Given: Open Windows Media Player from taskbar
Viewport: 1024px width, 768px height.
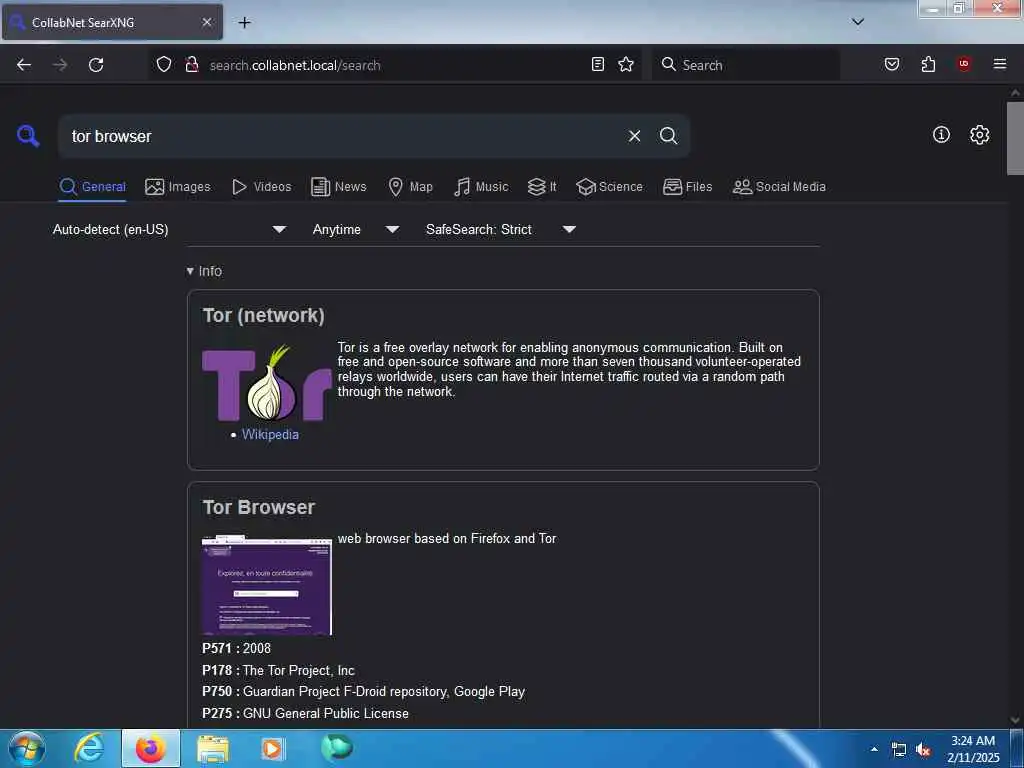Looking at the screenshot, I should coord(272,748).
